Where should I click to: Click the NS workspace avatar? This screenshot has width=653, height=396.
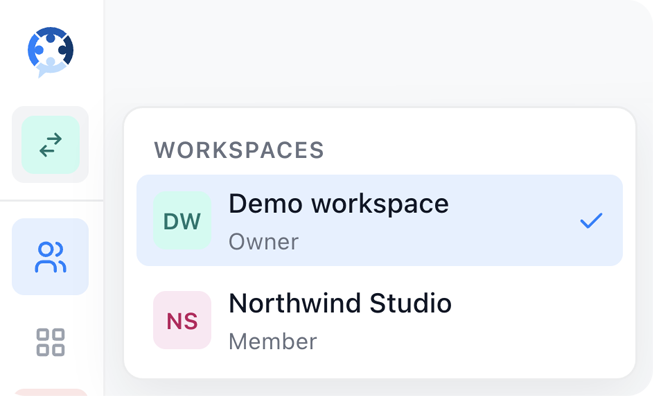click(182, 320)
